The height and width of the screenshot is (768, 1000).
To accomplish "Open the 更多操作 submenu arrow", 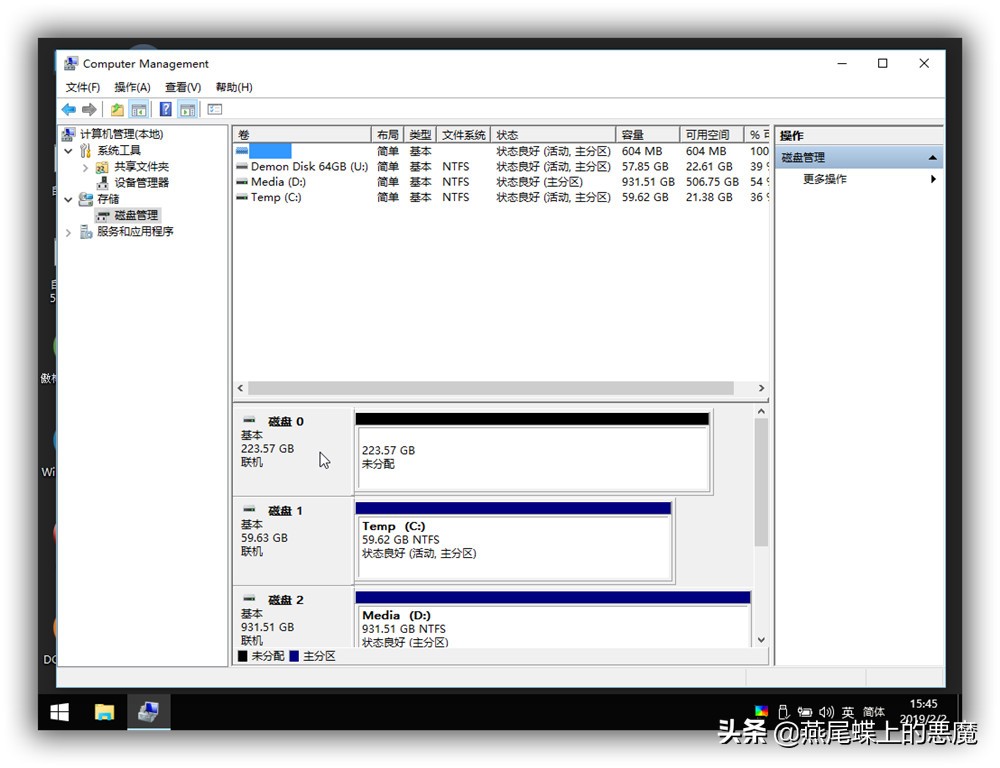I will (x=933, y=179).
